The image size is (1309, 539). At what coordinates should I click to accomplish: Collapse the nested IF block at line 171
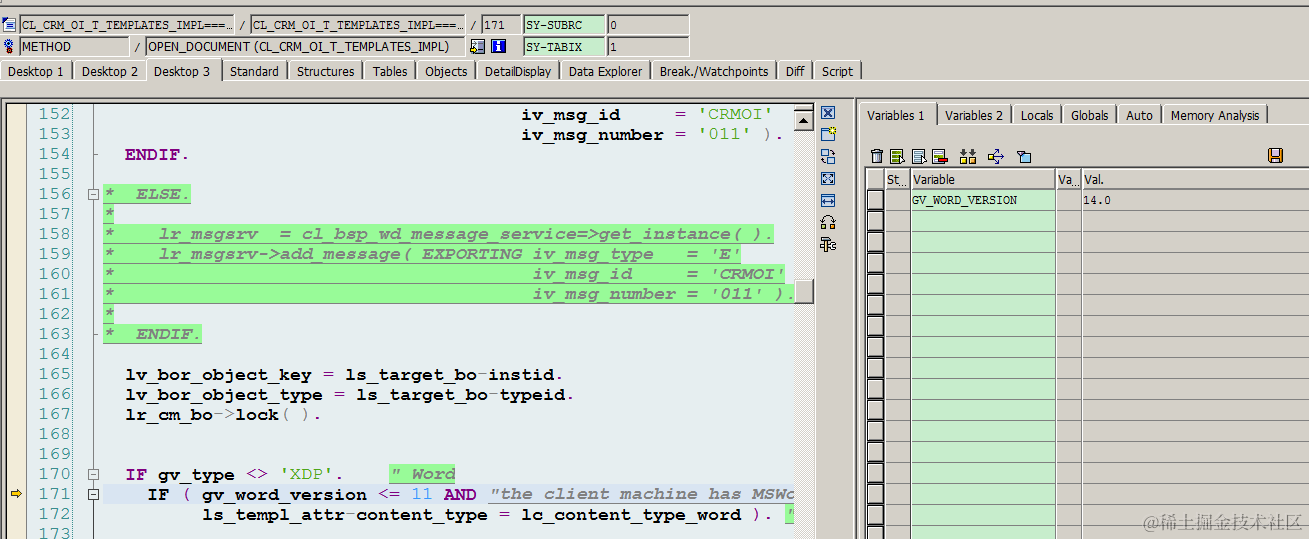point(93,494)
